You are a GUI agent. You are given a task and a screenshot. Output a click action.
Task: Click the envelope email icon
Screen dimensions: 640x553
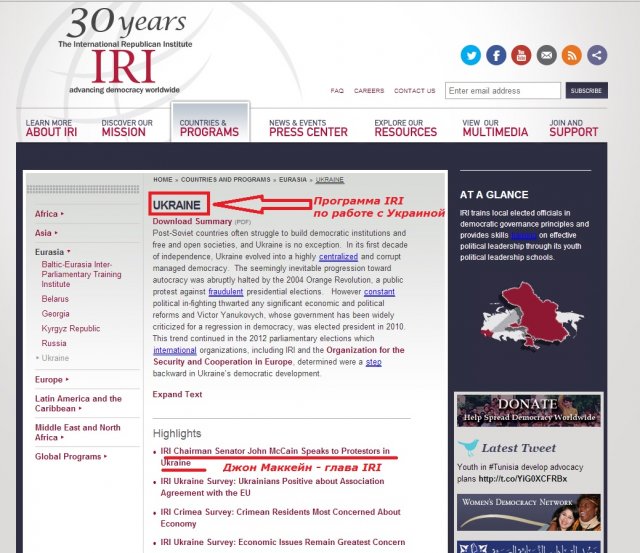pyautogui.click(x=546, y=56)
